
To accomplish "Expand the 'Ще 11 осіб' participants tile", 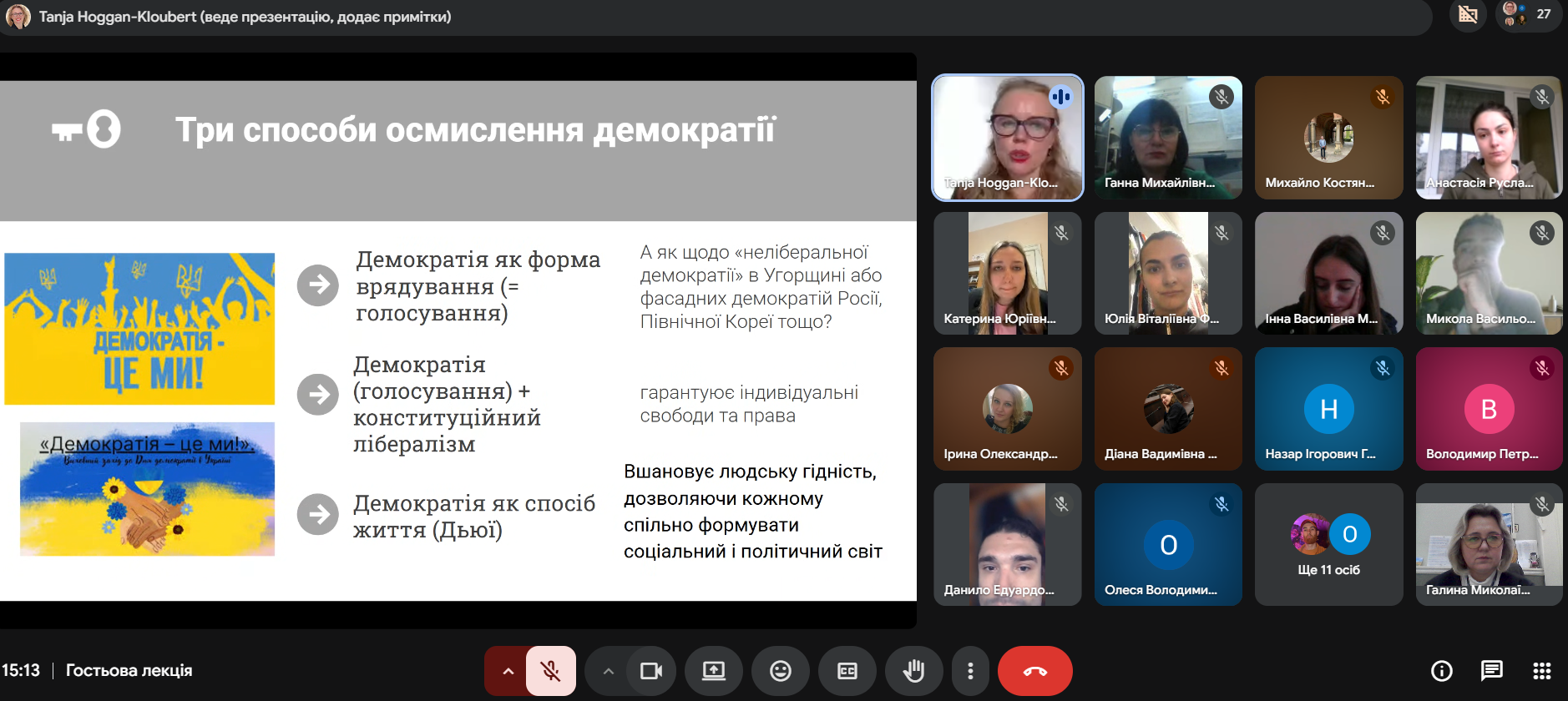I will pos(1329,544).
